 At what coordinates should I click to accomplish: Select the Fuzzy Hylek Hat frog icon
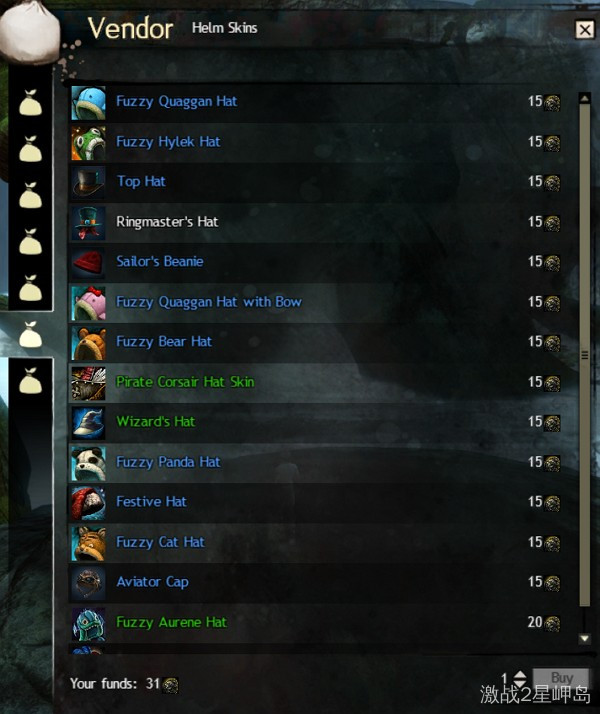[x=88, y=143]
